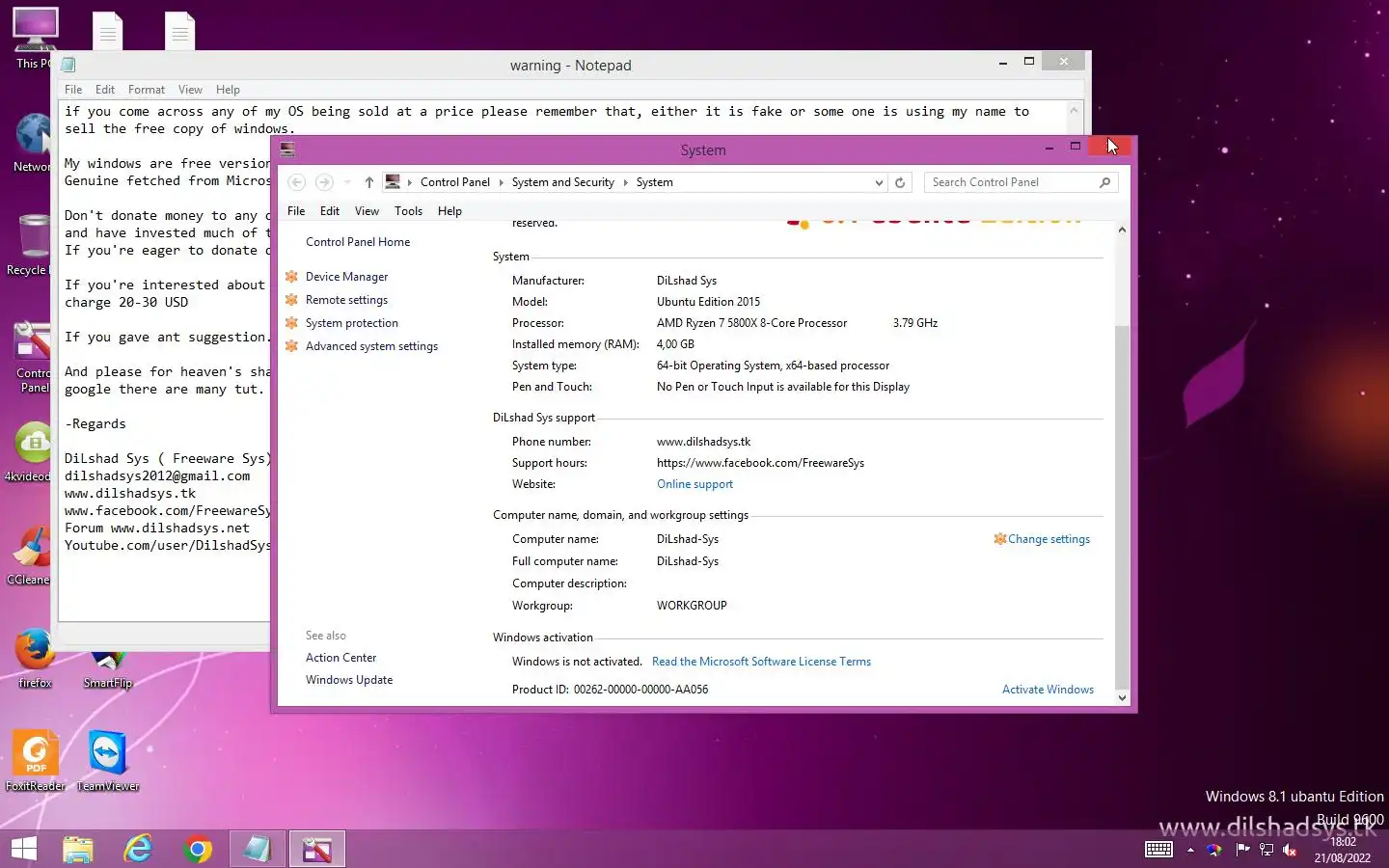Image resolution: width=1389 pixels, height=868 pixels.
Task: Expand the address bar history dropdown
Action: tap(878, 182)
